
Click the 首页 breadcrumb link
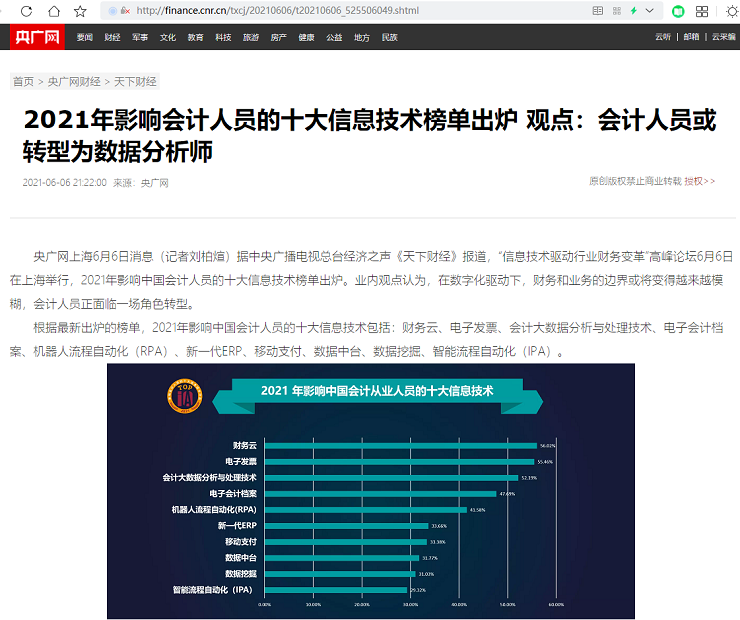[x=22, y=81]
